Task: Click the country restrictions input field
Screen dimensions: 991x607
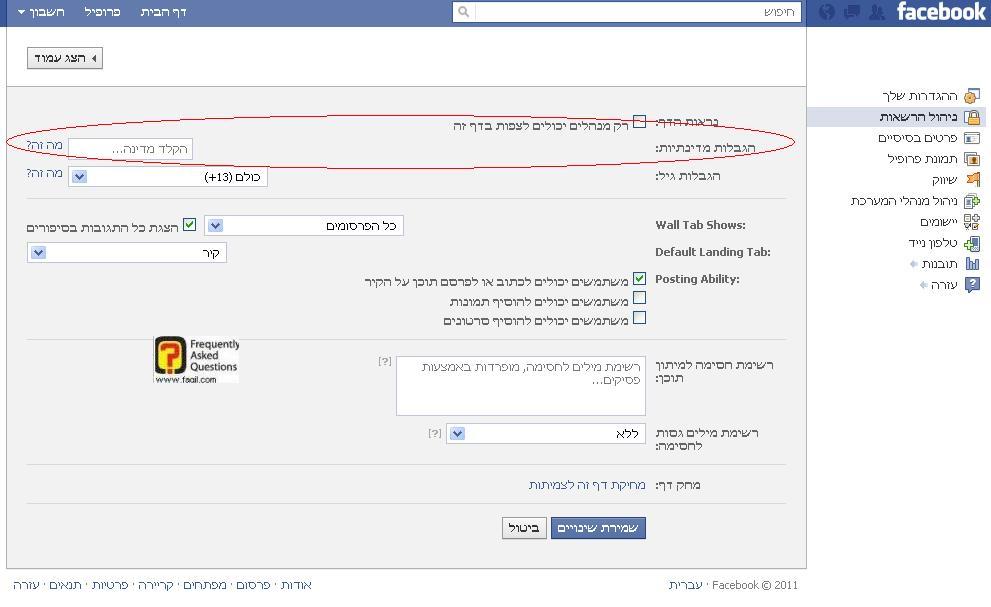Action: coord(130,149)
